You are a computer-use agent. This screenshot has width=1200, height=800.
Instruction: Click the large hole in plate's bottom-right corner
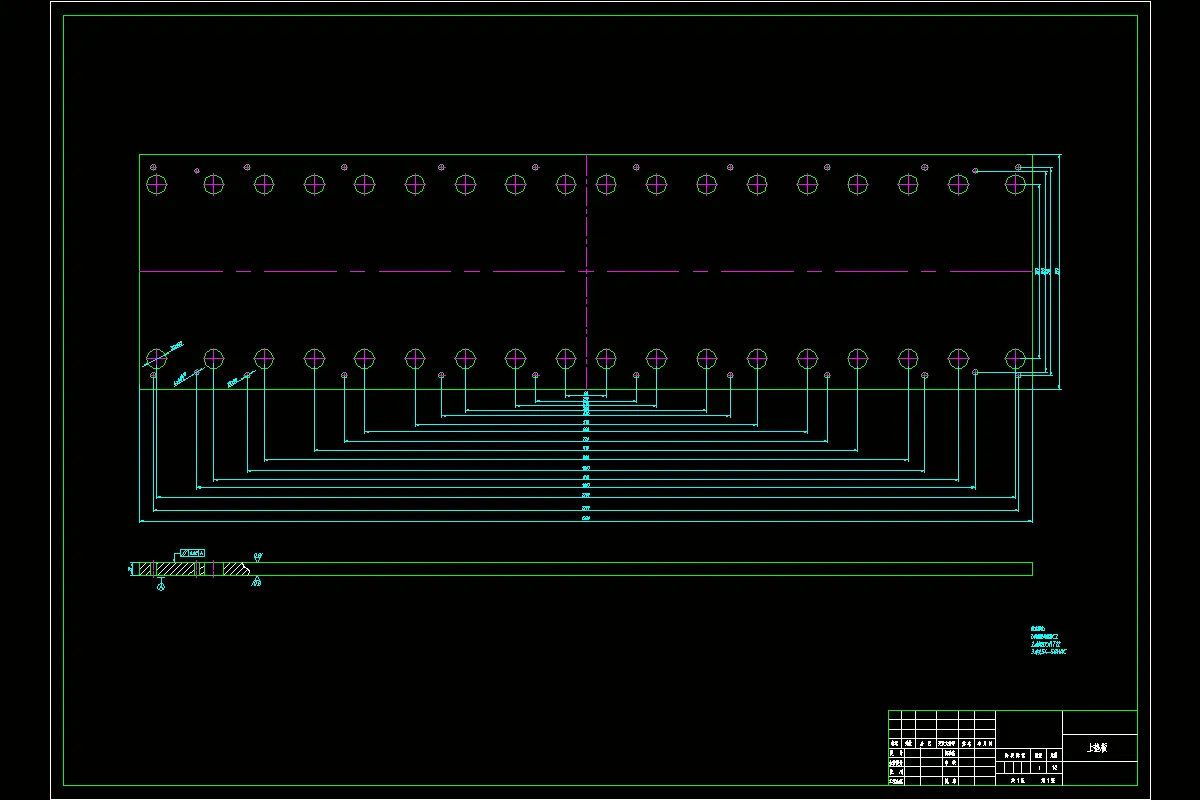pos(1016,357)
